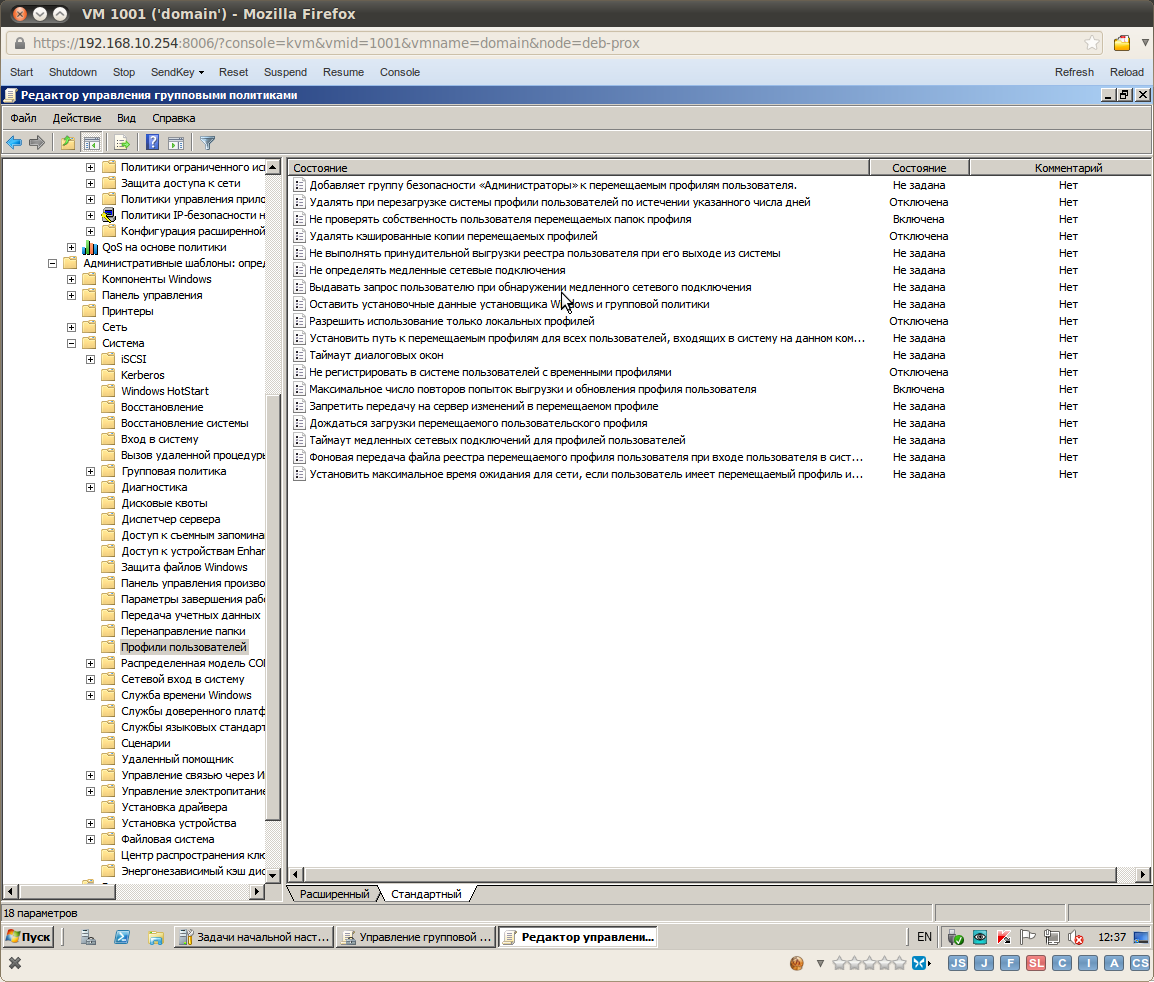
Task: Open the Пуск start menu
Action: tap(29, 937)
